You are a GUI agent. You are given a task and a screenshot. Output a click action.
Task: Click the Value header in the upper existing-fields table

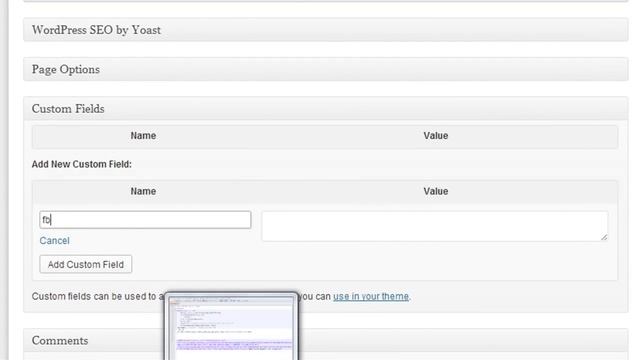pos(436,136)
